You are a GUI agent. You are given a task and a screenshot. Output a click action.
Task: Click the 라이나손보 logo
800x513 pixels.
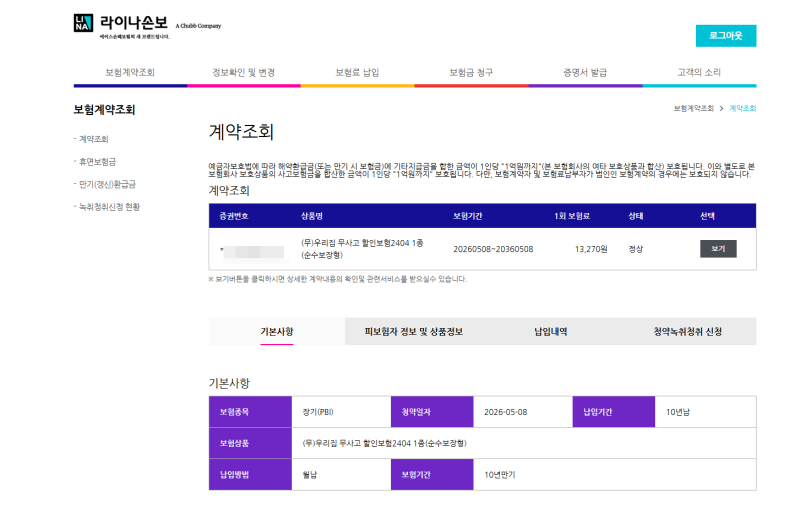coord(121,26)
